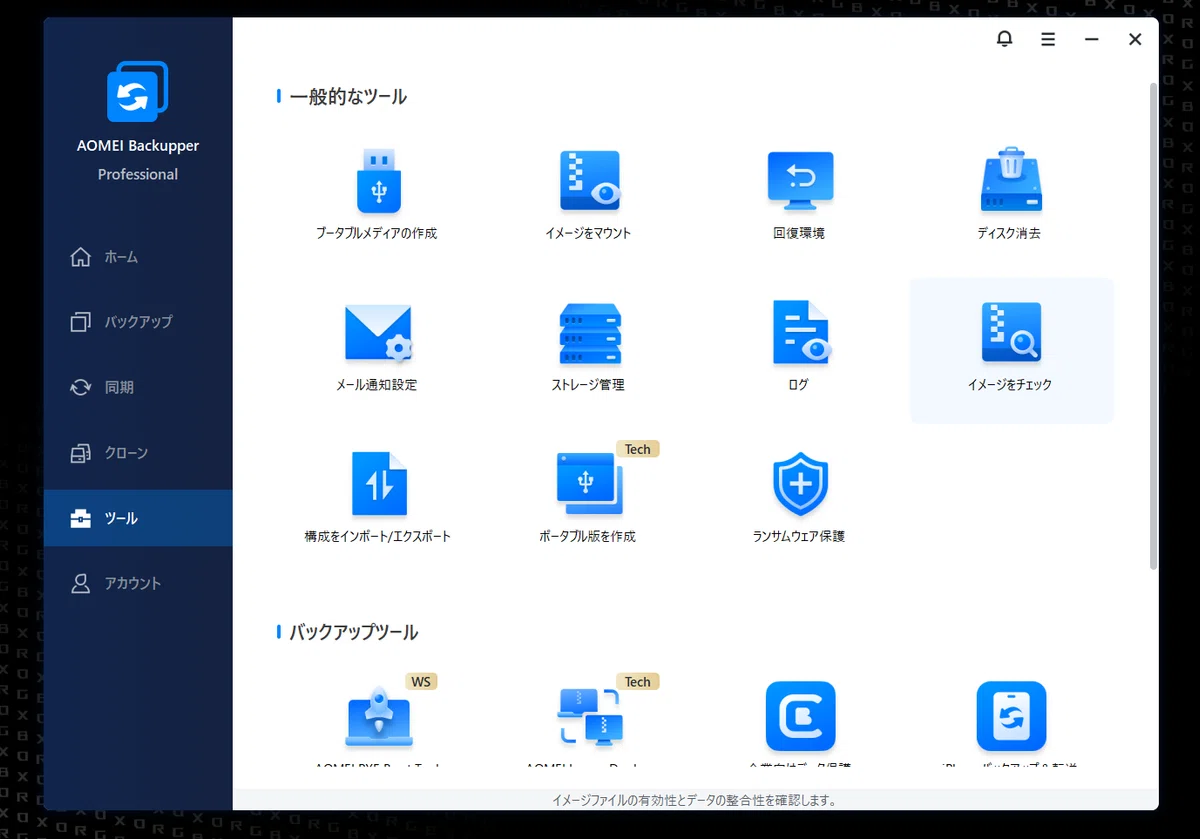This screenshot has height=839, width=1200.
Task: Open the hamburger menu in title bar
Action: (1048, 39)
